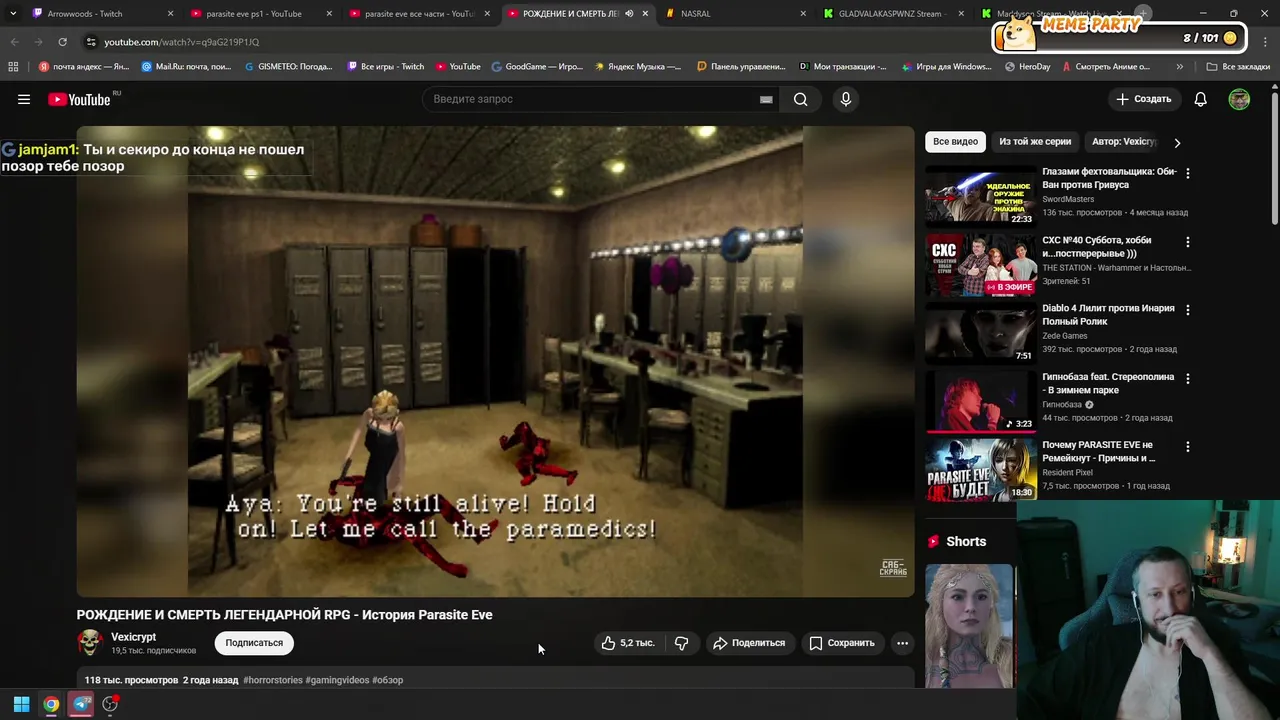Grab the page vertical scrollbar

[x=1274, y=160]
